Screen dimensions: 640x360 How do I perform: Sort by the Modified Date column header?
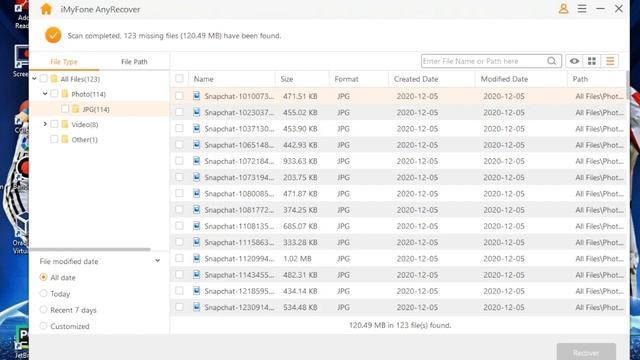(x=521, y=79)
